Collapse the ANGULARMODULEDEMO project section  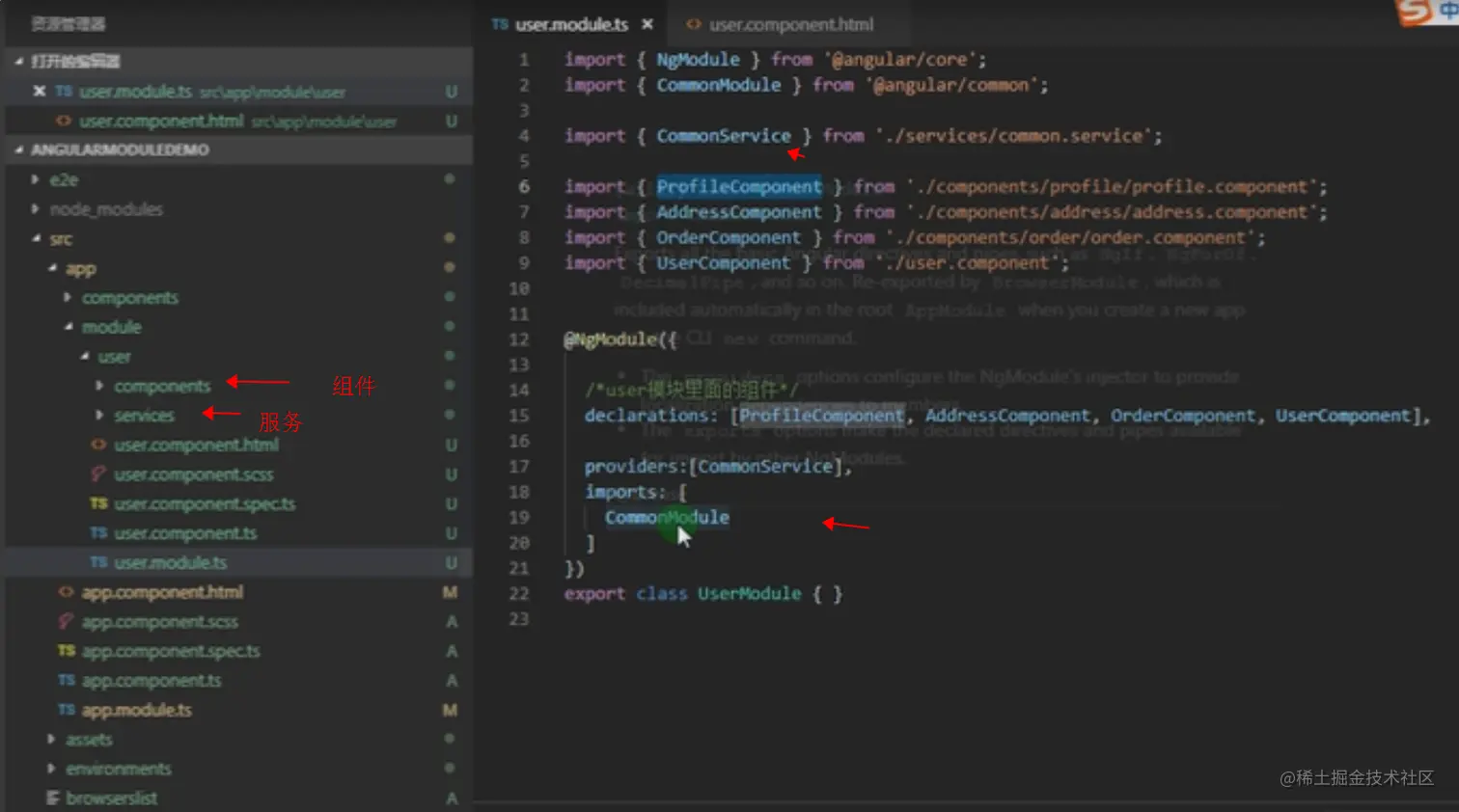[19, 150]
